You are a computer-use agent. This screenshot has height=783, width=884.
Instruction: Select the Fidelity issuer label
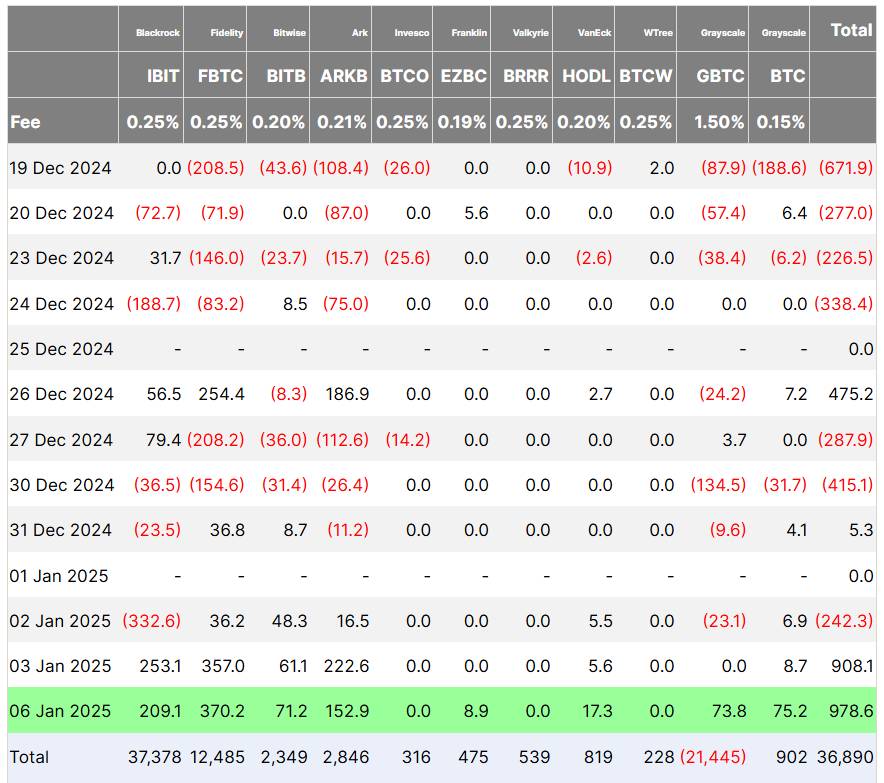point(227,33)
